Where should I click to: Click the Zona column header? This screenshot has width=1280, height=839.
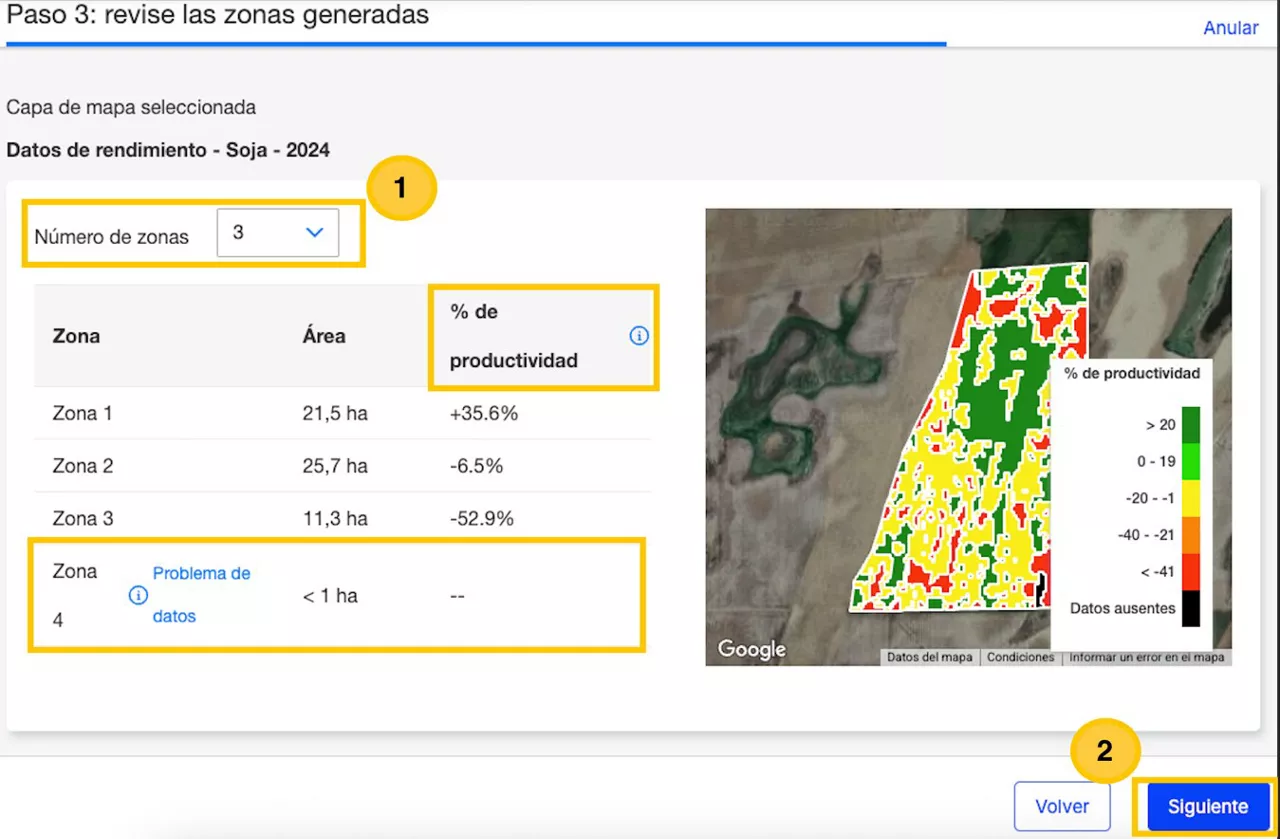tap(76, 336)
